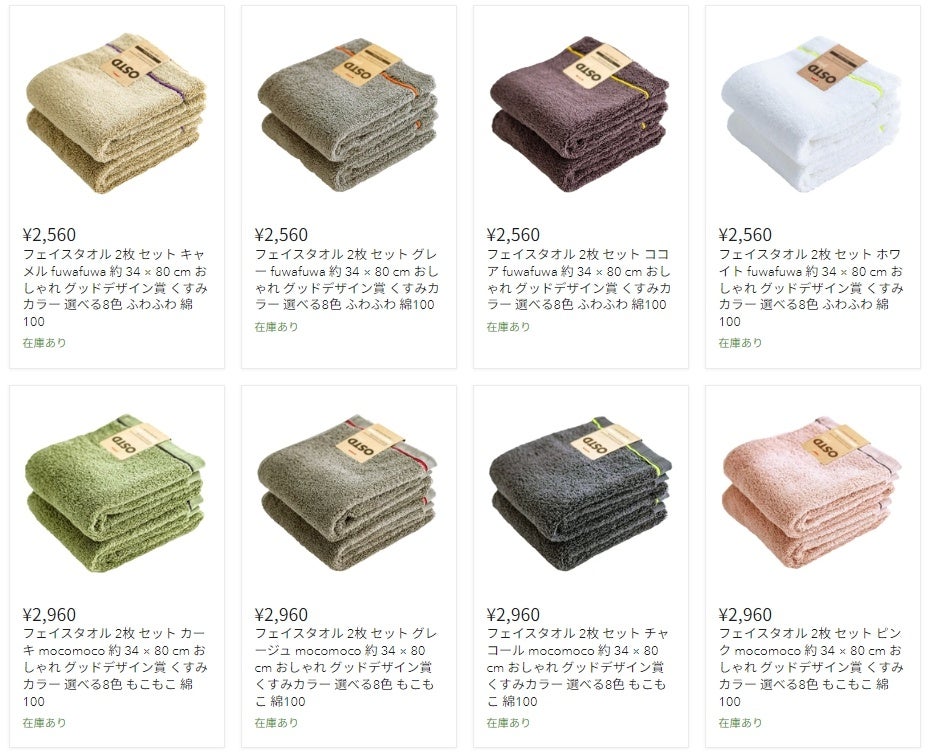
Task: Click the ¥2,960 price of pink towel
Action: coord(746,615)
